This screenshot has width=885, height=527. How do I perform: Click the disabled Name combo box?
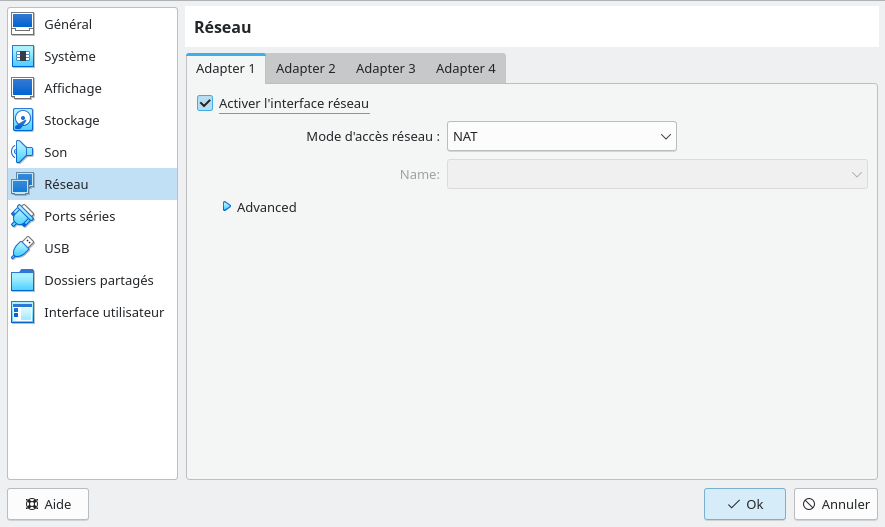(x=657, y=174)
